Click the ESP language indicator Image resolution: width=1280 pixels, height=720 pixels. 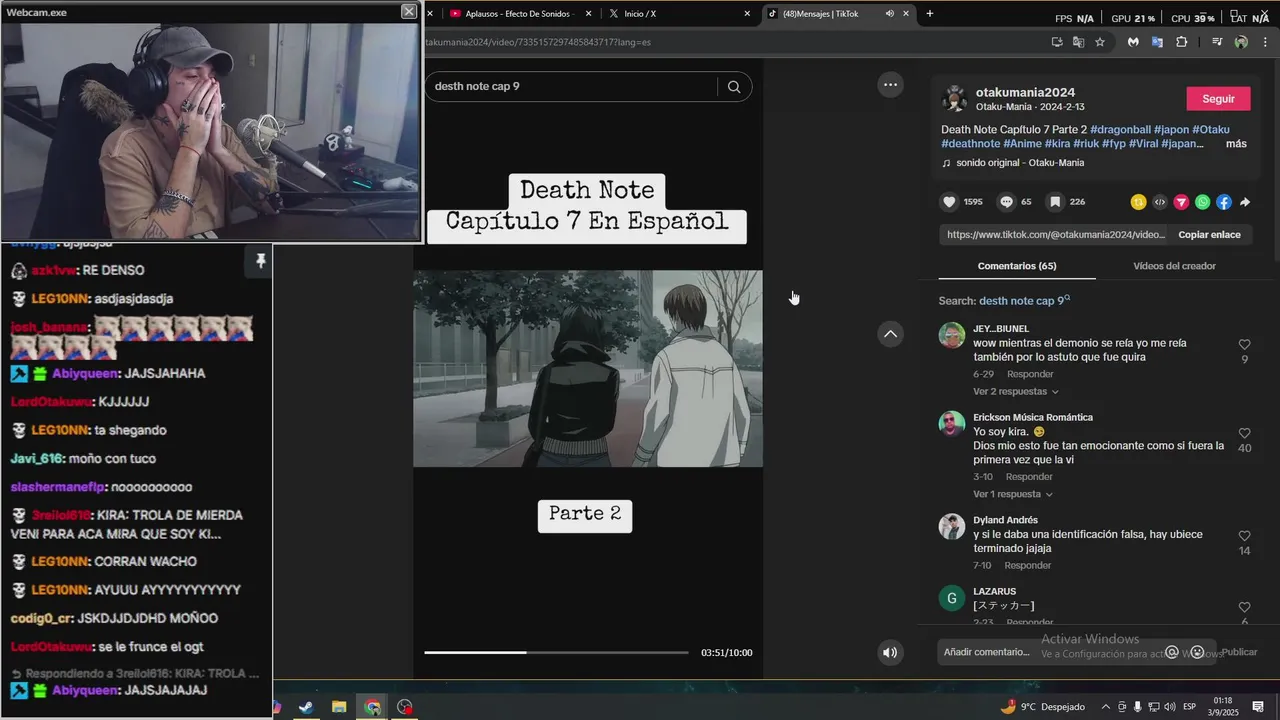1190,707
